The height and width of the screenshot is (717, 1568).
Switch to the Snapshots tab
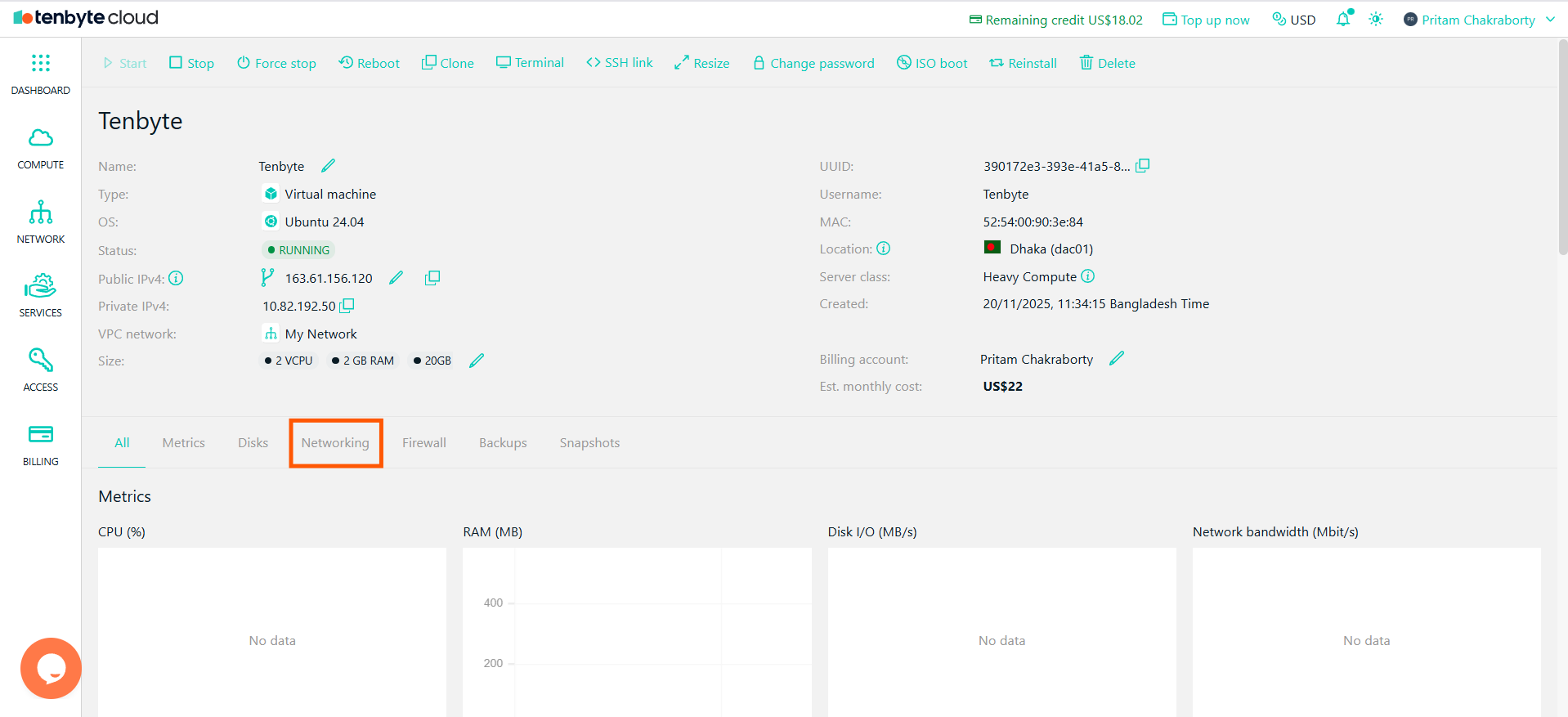[x=589, y=442]
